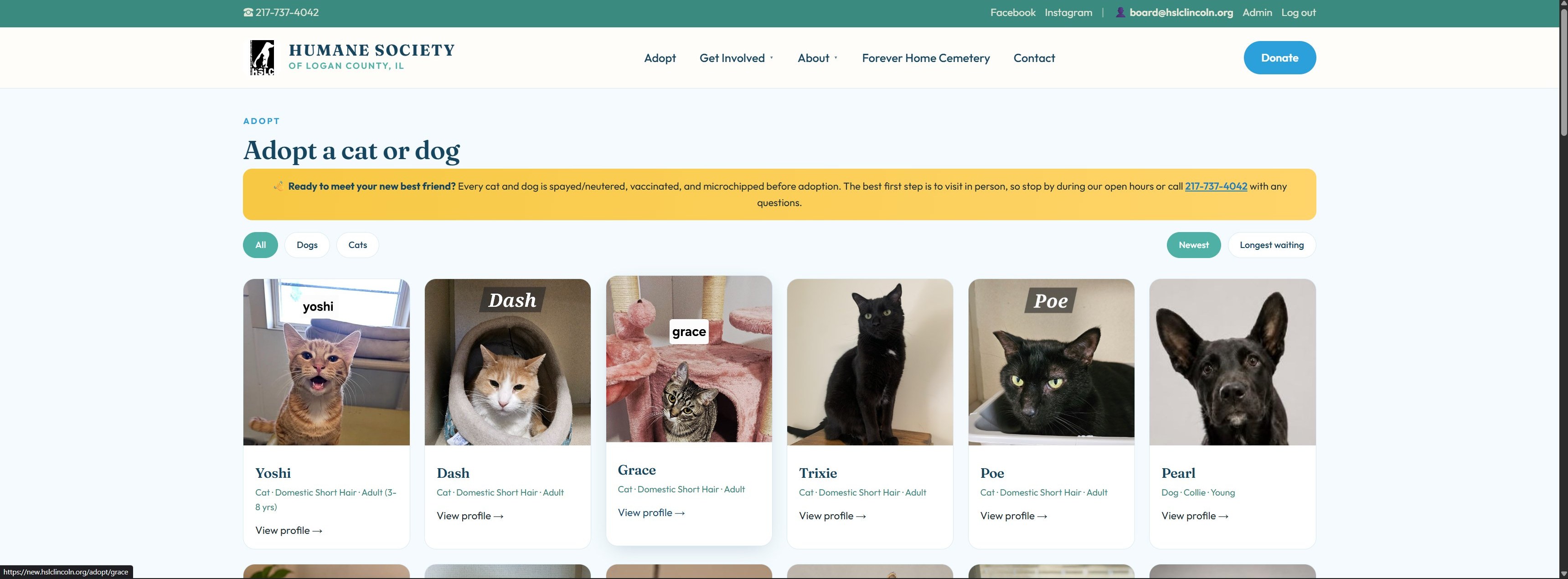Expand the Get Involved dropdown menu
Viewport: 1568px width, 579px height.
[737, 58]
